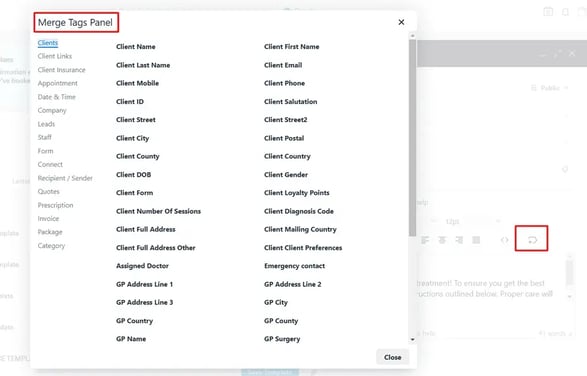Choose the Prescription category

55,205
